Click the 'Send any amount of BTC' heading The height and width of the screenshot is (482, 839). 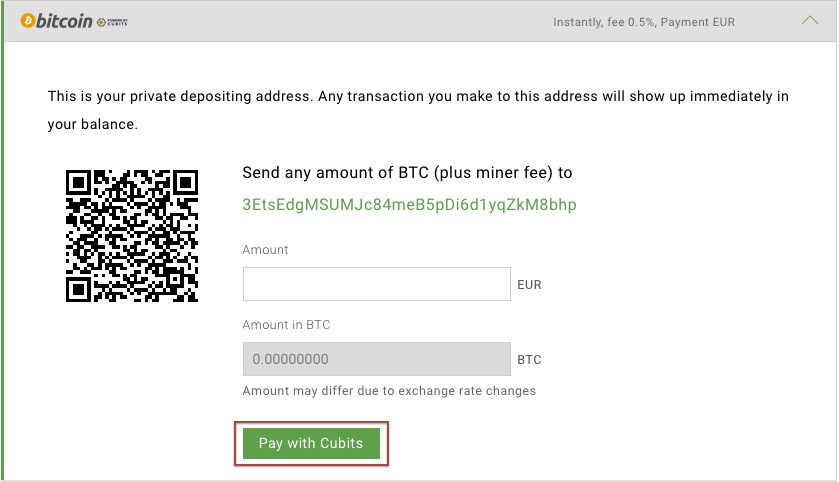407,173
